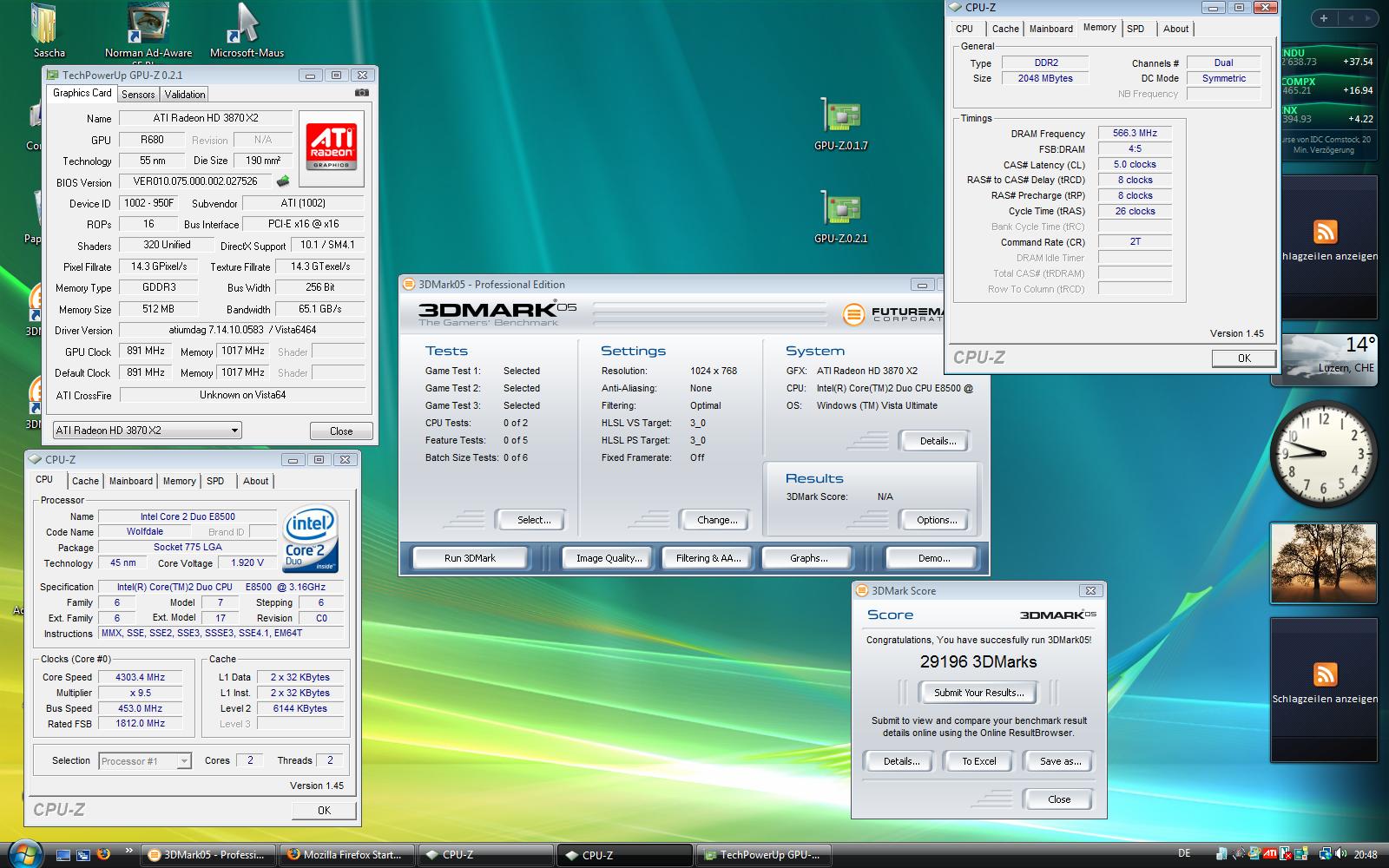Switch to Mozilla Firefox taskbar button
This screenshot has height=868, width=1389.
click(x=347, y=855)
